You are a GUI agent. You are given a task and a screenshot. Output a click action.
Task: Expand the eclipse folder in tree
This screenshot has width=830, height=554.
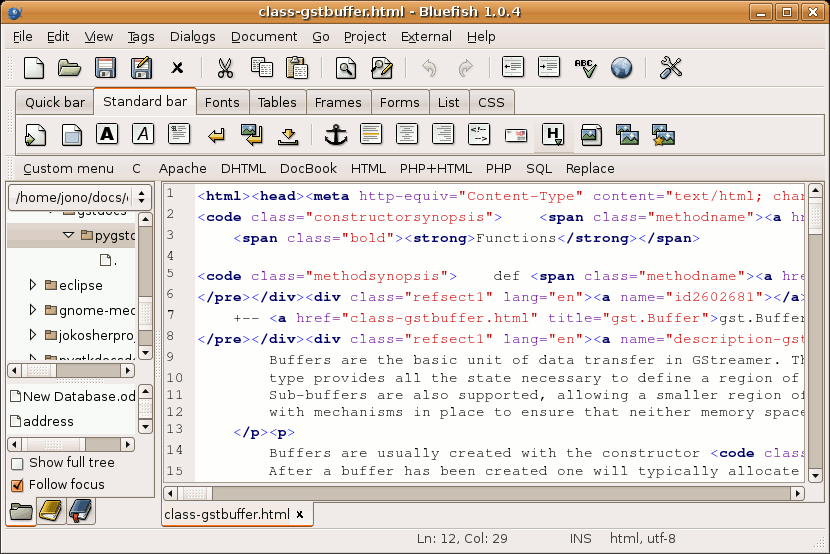(34, 286)
